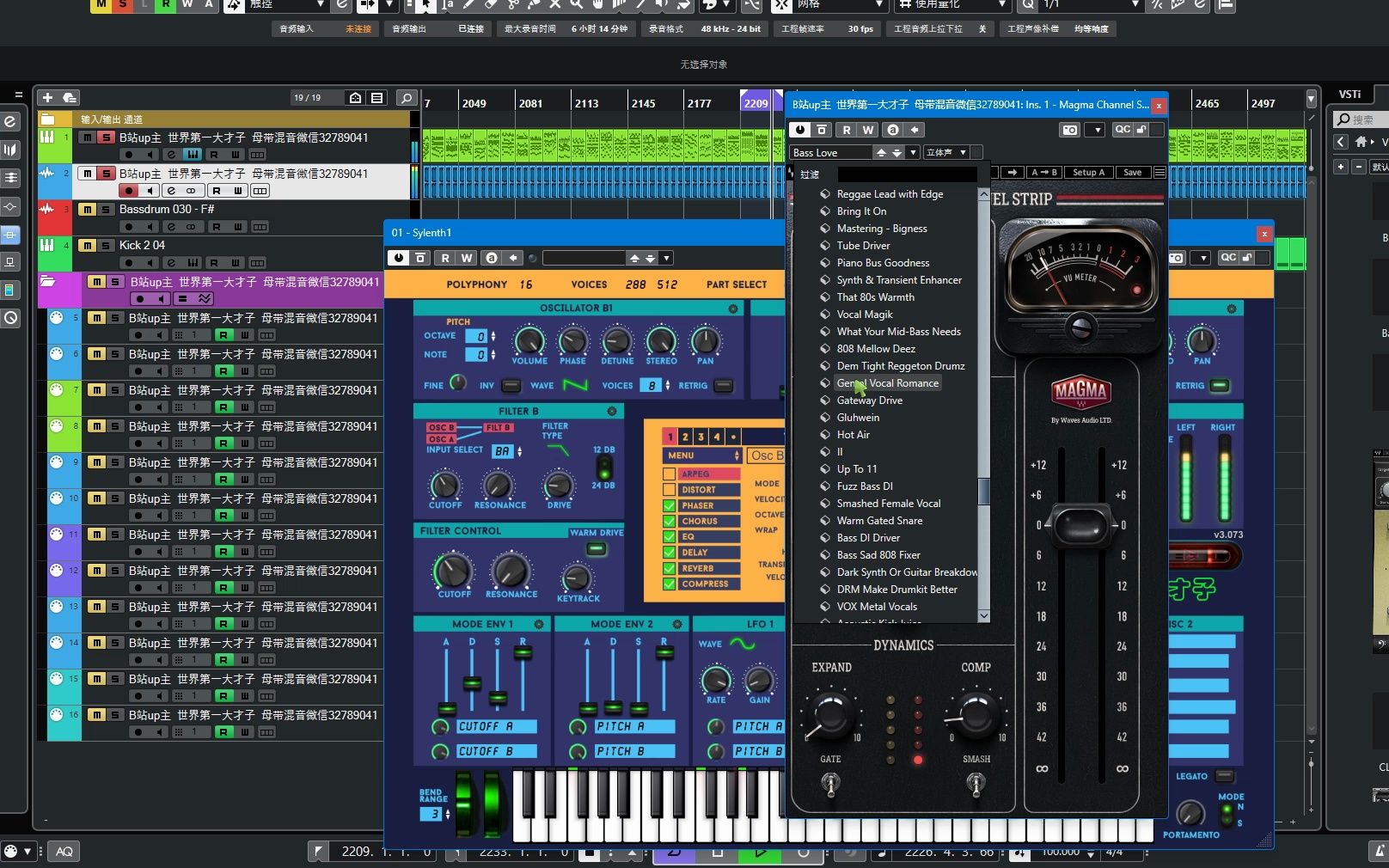Open the Oscillator B1 settings gear
This screenshot has width=1389, height=868.
733,309
